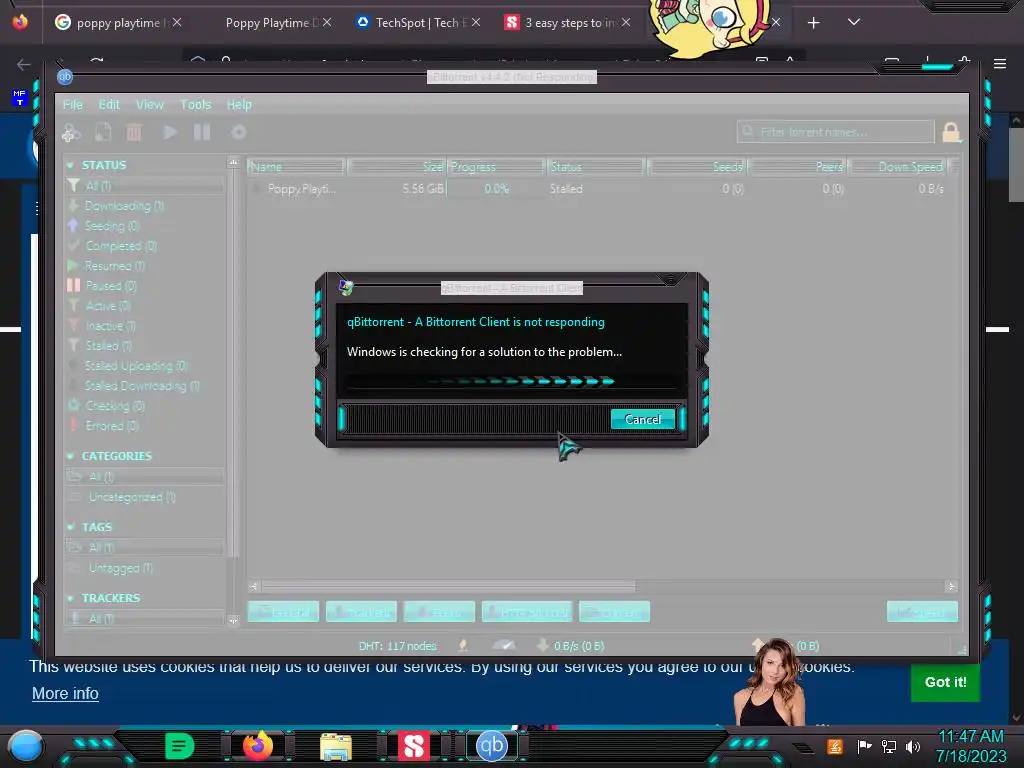Switch to the 'poppy playtime' Google tab

(118, 23)
